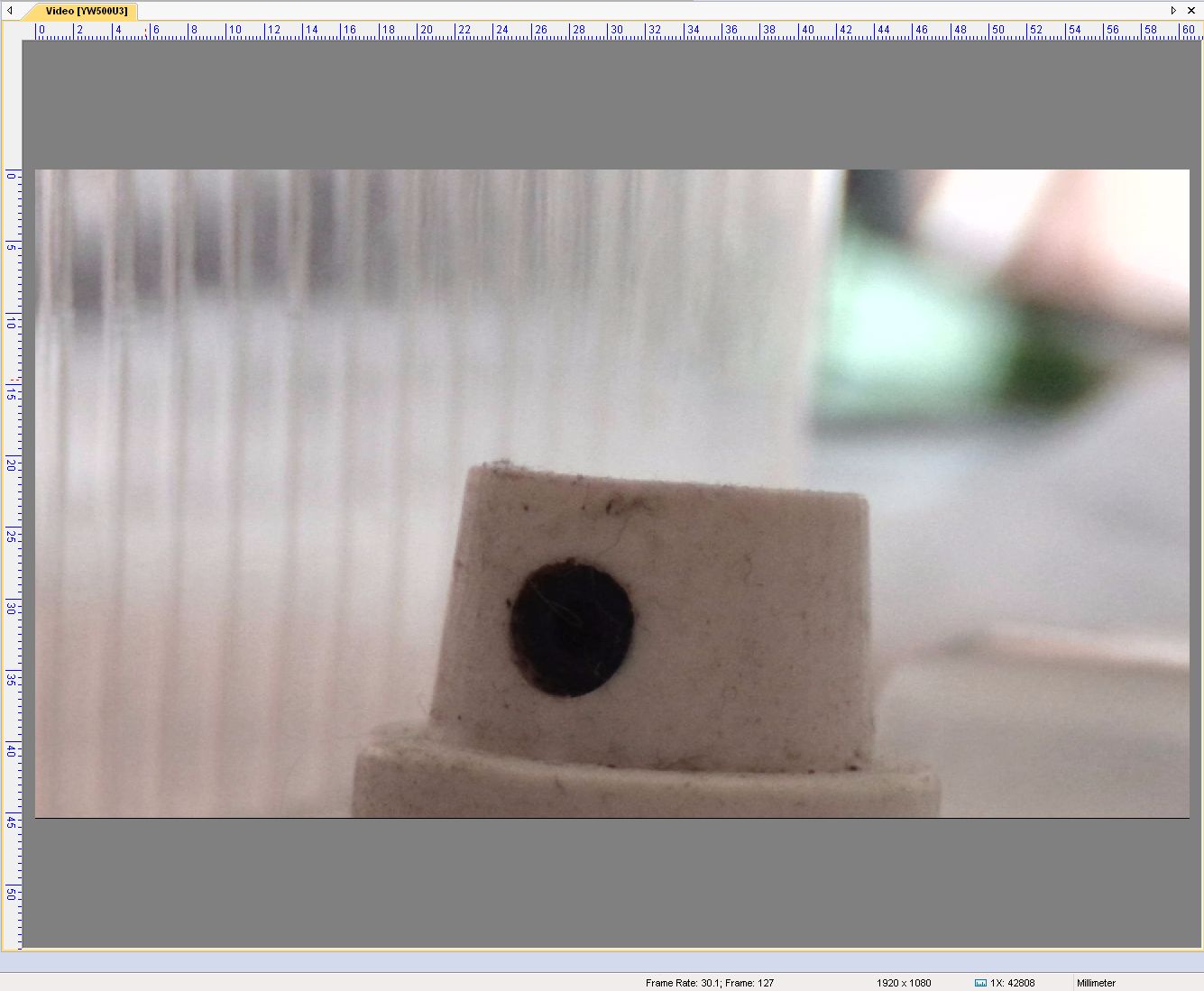Click the right tab scroll arrow
1204x991 pixels.
pyautogui.click(x=1173, y=11)
